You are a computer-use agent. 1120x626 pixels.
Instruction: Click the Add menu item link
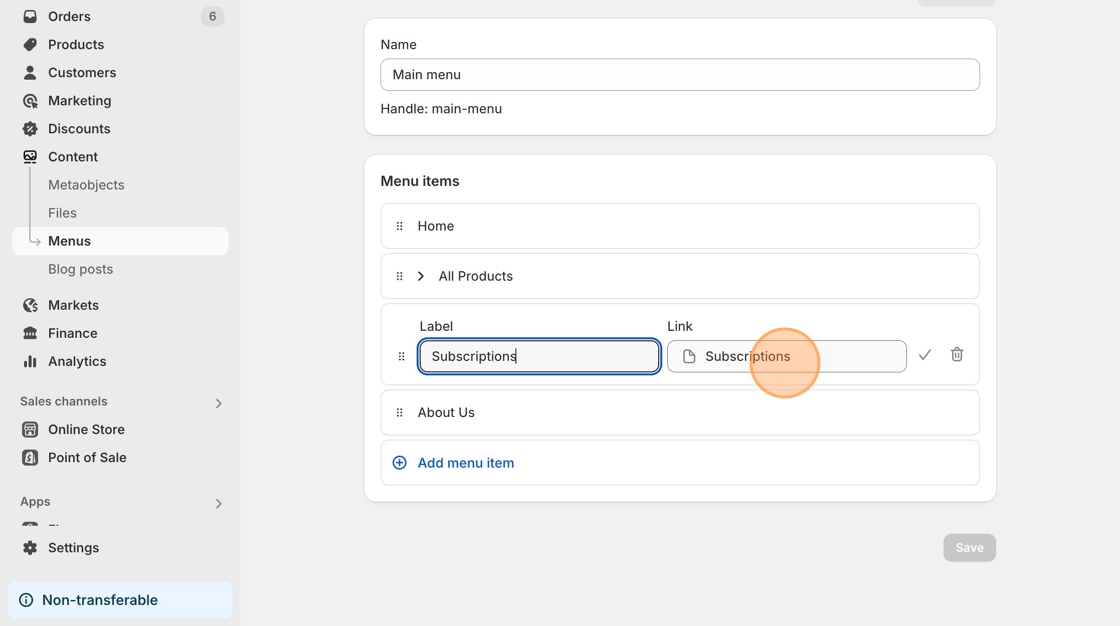(465, 463)
